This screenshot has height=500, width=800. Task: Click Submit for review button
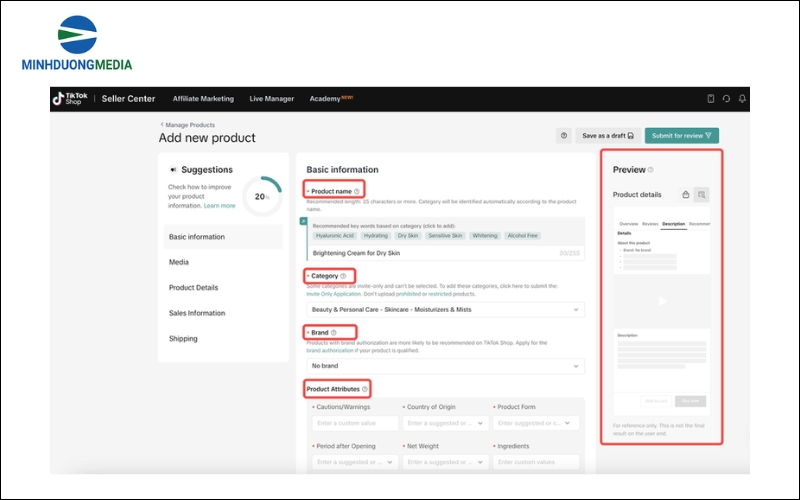click(682, 136)
